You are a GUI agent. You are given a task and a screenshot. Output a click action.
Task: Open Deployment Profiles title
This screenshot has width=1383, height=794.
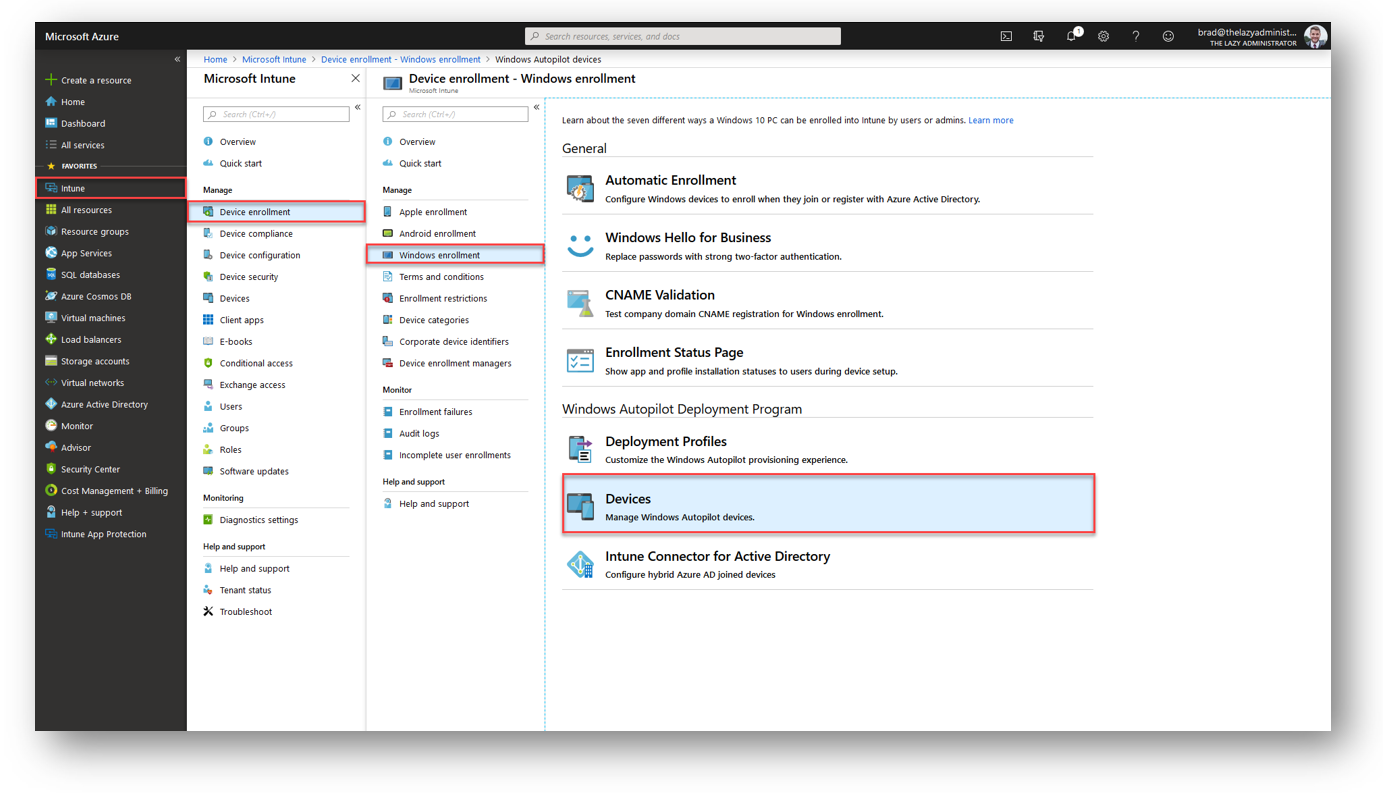[x=666, y=441]
